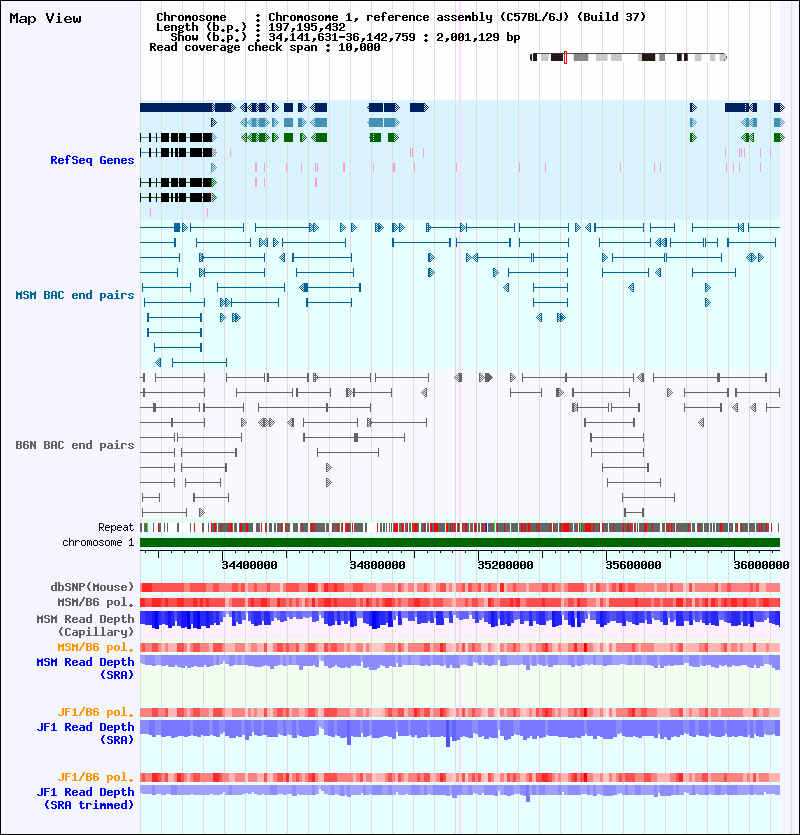Screen dimensions: 800x835
Task: Select the dbSNP(Mouse) track label
Action: (92, 587)
